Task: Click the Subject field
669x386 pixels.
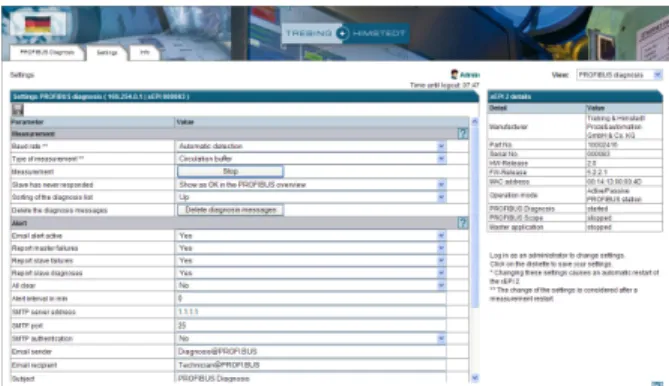Action: pyautogui.click(x=312, y=378)
